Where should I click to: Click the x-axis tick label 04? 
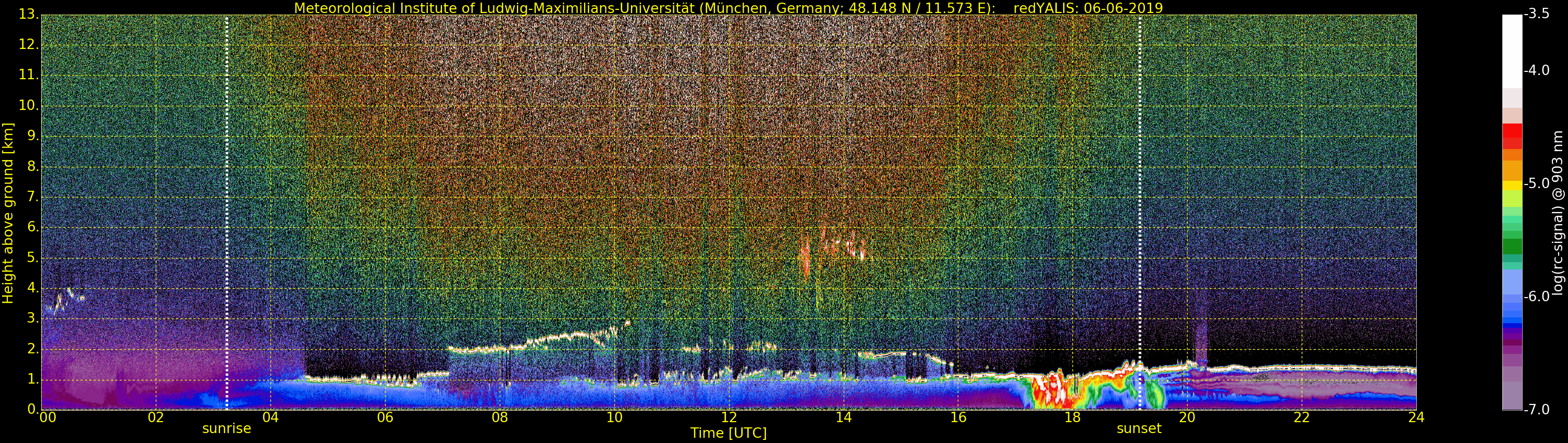point(270,417)
